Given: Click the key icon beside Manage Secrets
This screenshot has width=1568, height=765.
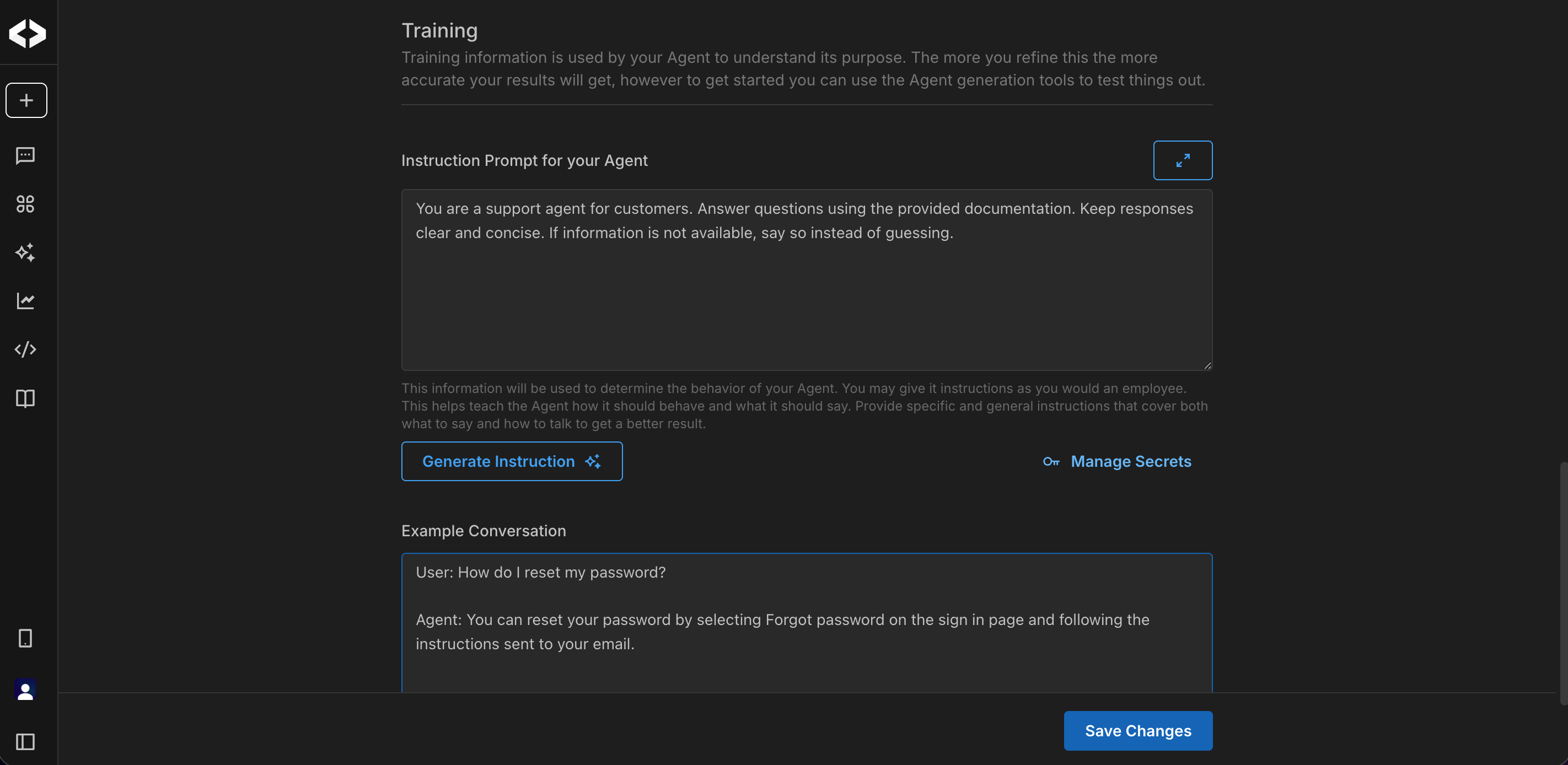Looking at the screenshot, I should point(1051,462).
